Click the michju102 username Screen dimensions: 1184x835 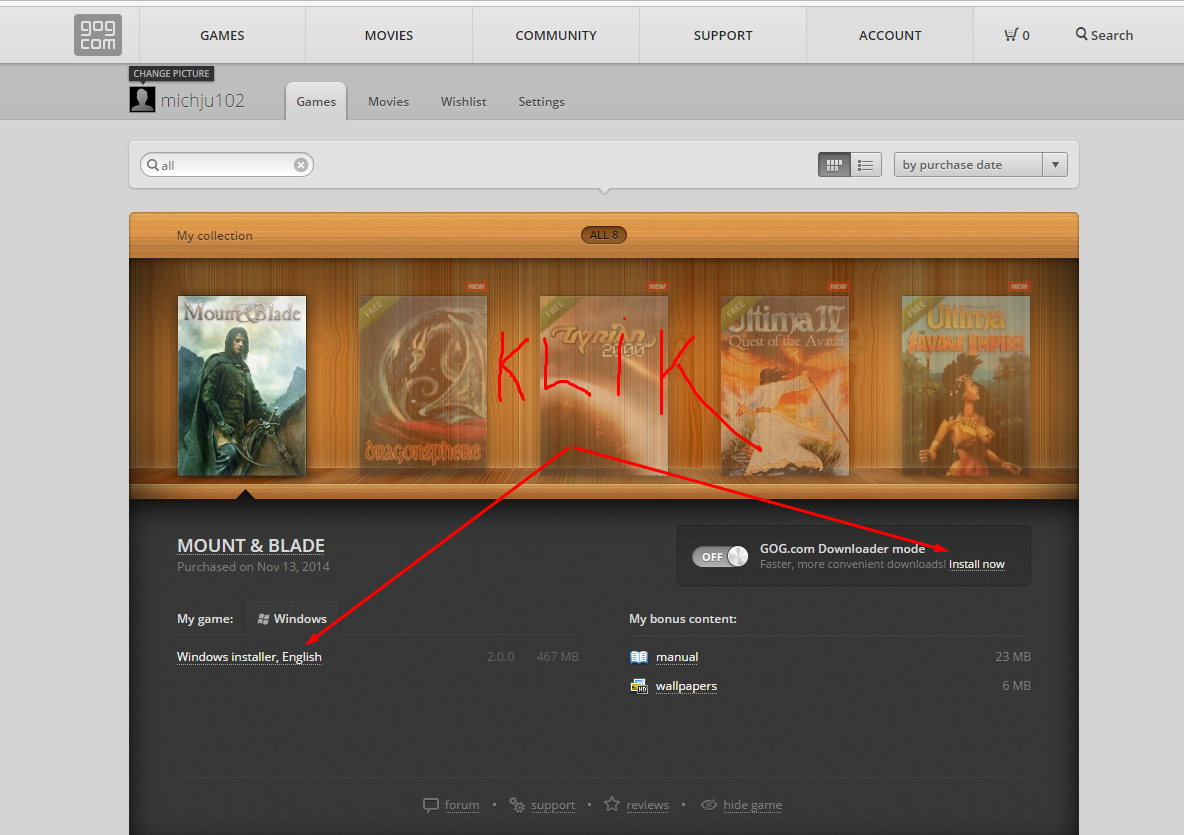pos(202,100)
